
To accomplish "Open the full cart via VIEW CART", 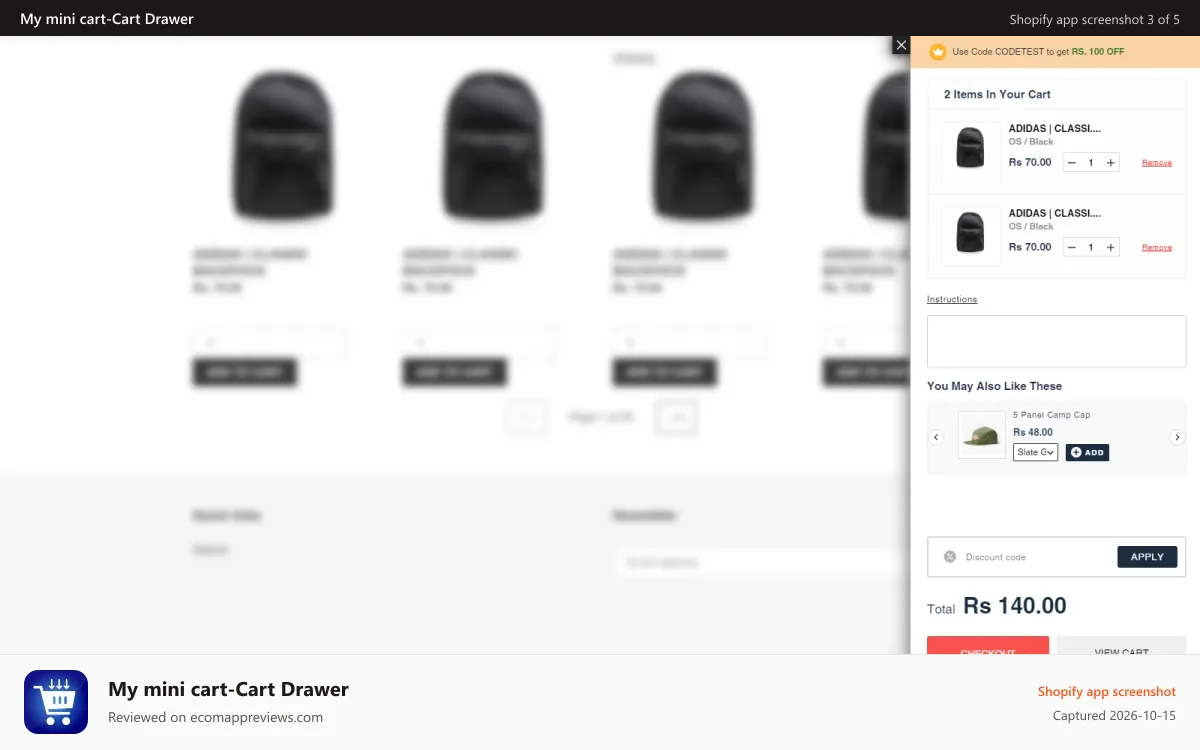I will (1121, 645).
